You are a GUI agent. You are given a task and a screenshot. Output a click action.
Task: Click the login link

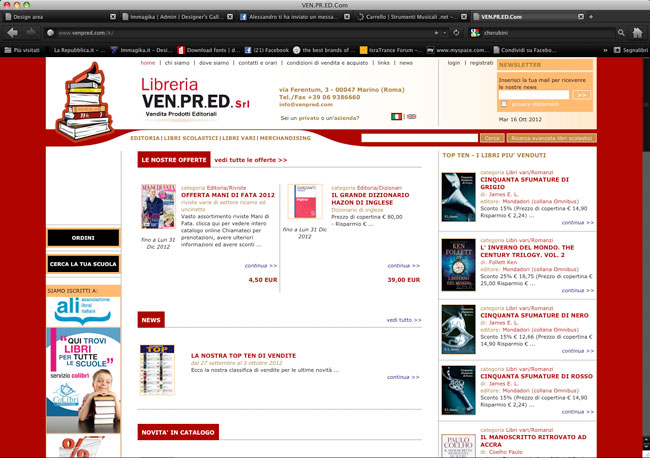click(x=454, y=63)
